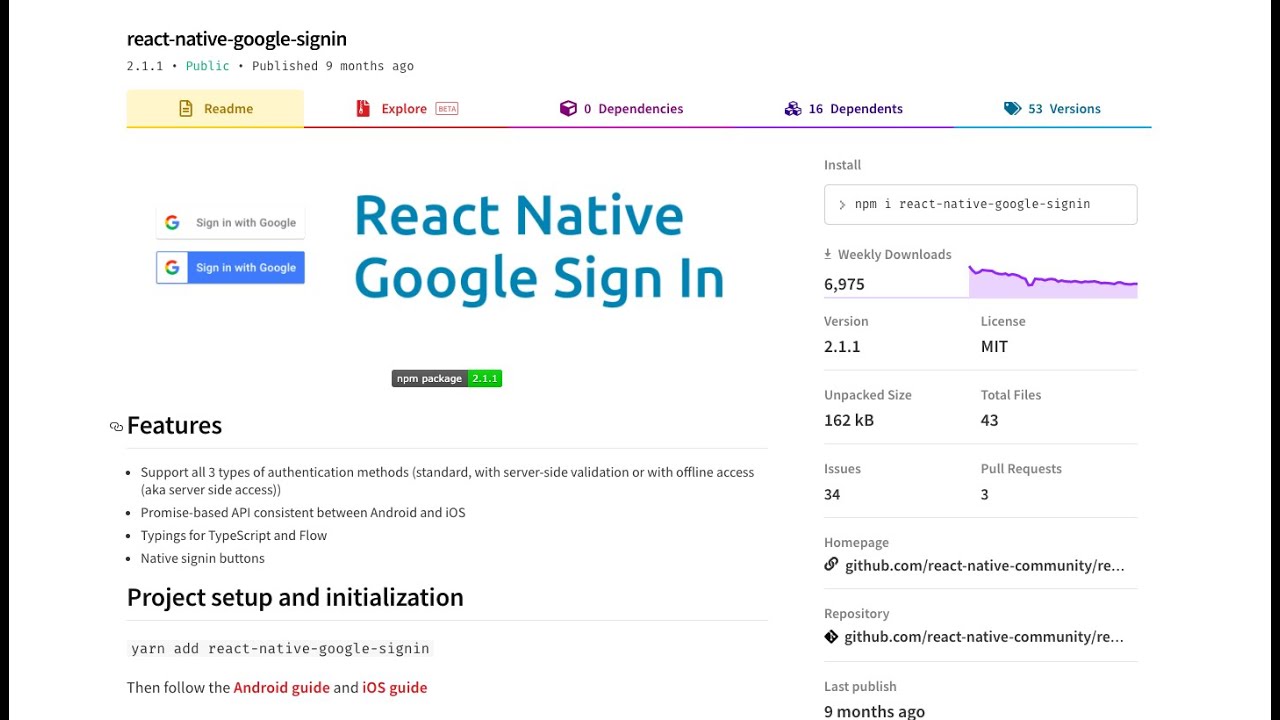The width and height of the screenshot is (1280, 720).
Task: Open the 53 Versions tab
Action: click(1052, 109)
